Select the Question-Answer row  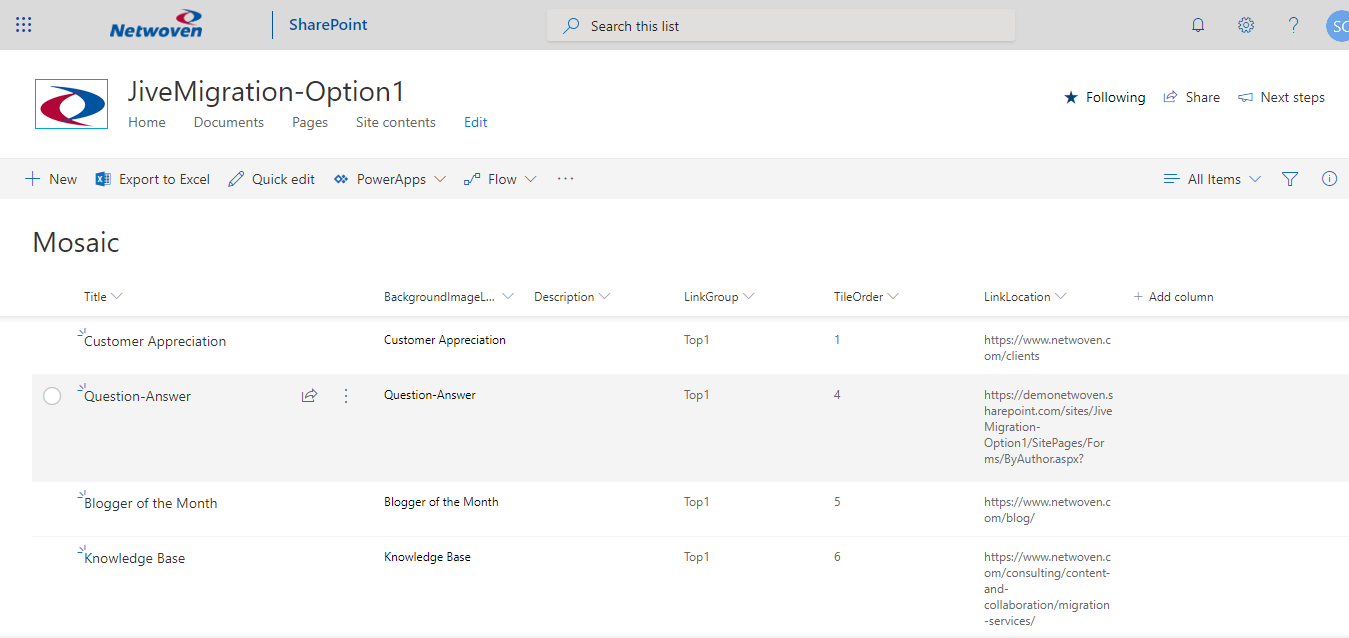52,395
